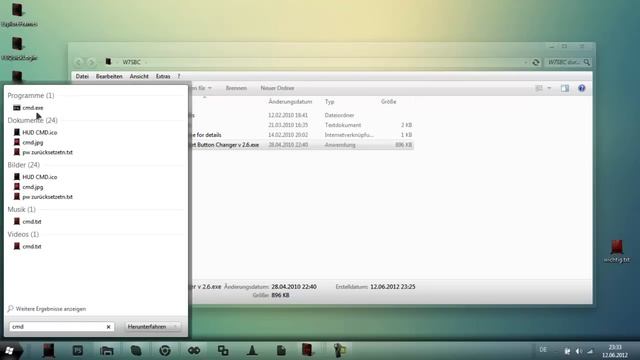Open the Explorer folder icon in the taskbar

click(x=107, y=350)
